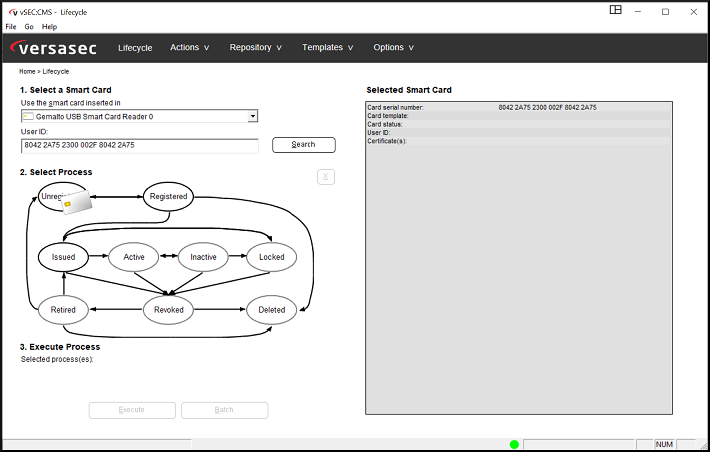Click the versasec logo
Screen dimensions: 710x452
[54, 48]
